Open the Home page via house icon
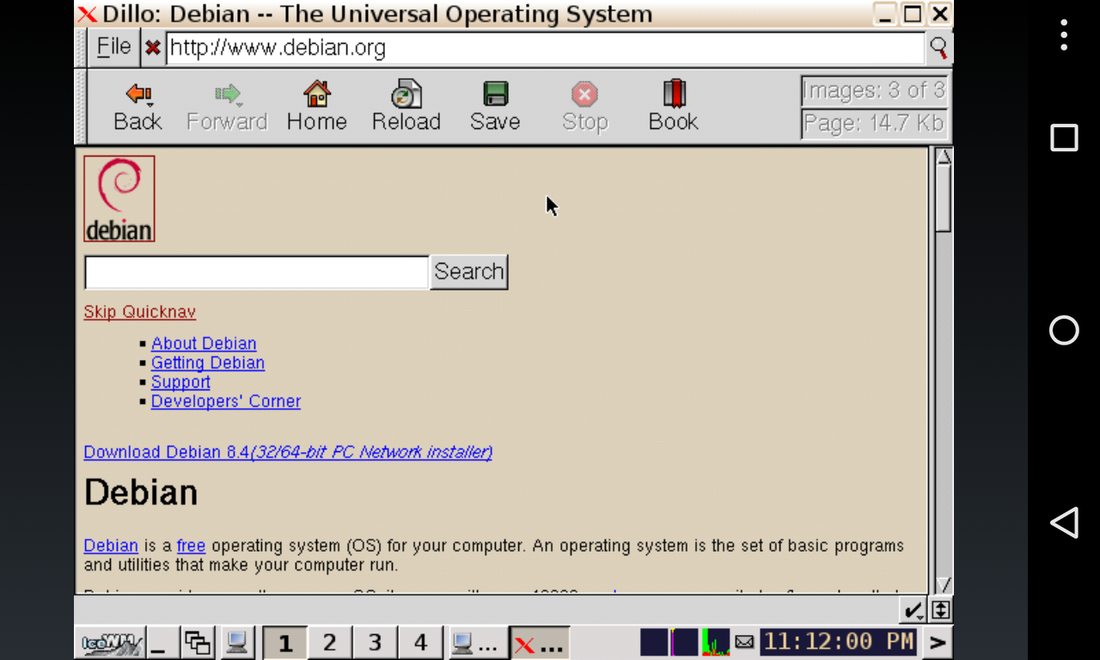 pyautogui.click(x=316, y=107)
